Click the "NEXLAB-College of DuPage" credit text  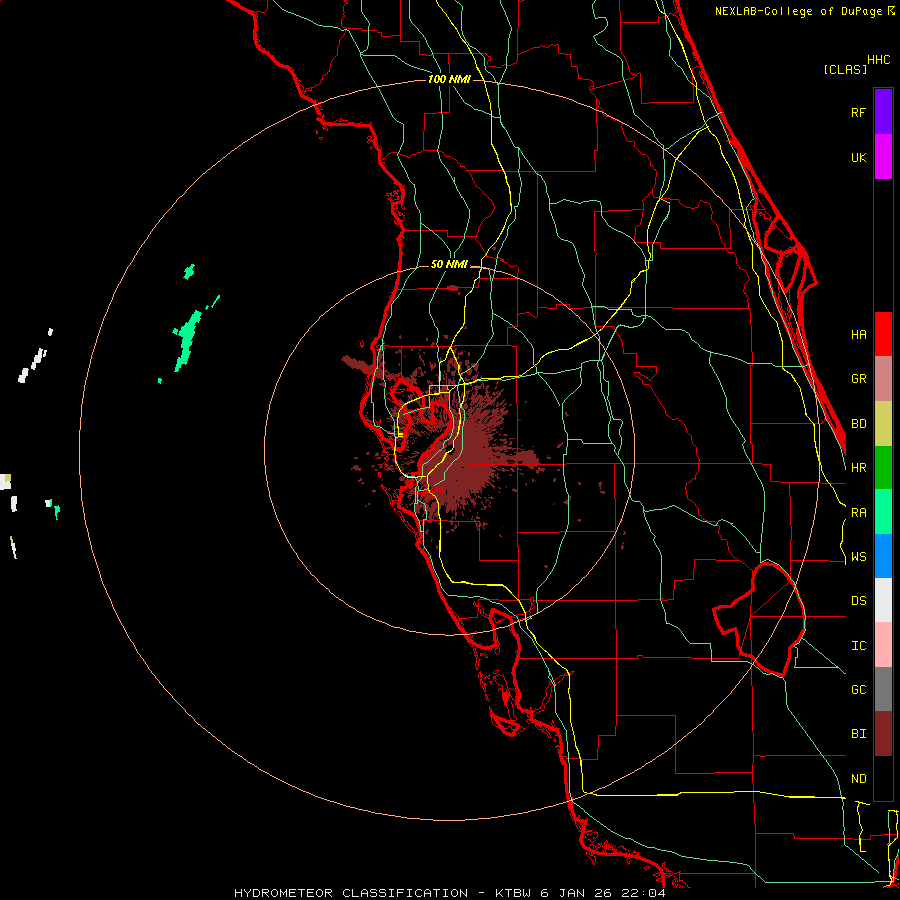pyautogui.click(x=799, y=11)
